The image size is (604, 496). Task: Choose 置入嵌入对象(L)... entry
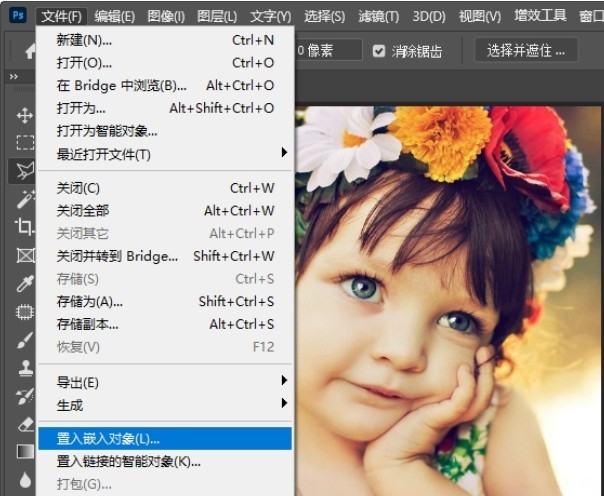coord(165,438)
